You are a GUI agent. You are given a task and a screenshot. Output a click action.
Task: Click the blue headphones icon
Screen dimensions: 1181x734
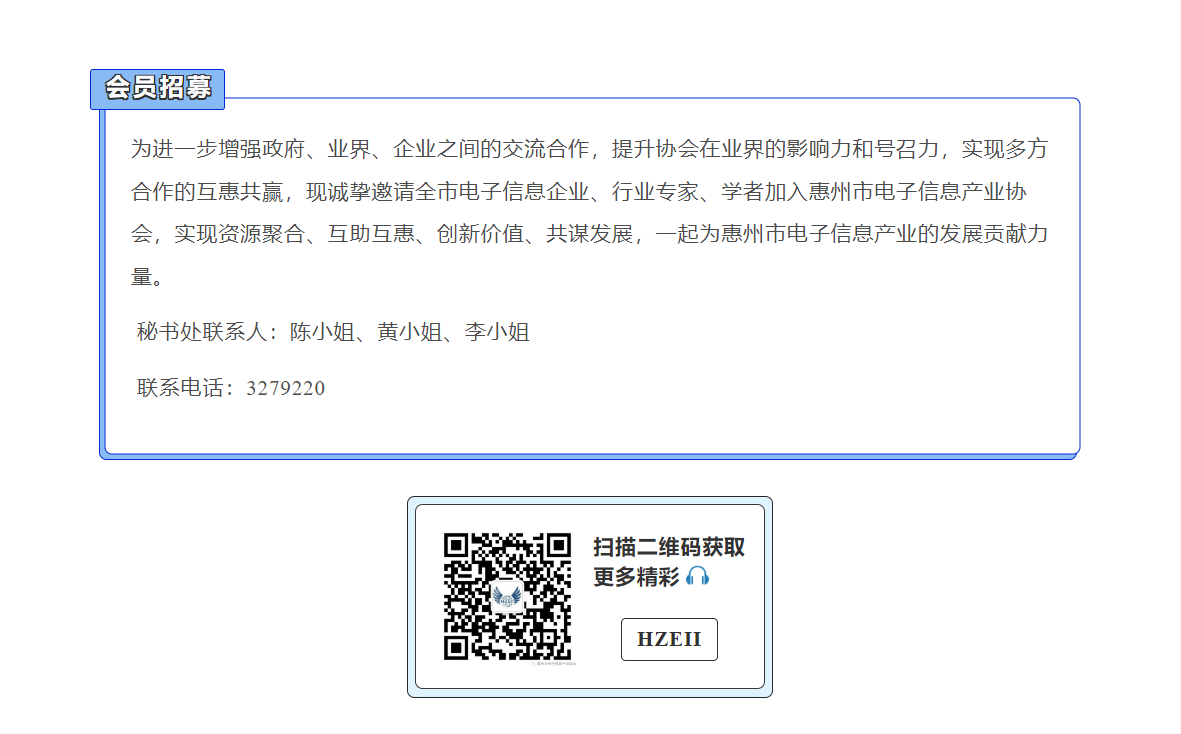(x=698, y=577)
